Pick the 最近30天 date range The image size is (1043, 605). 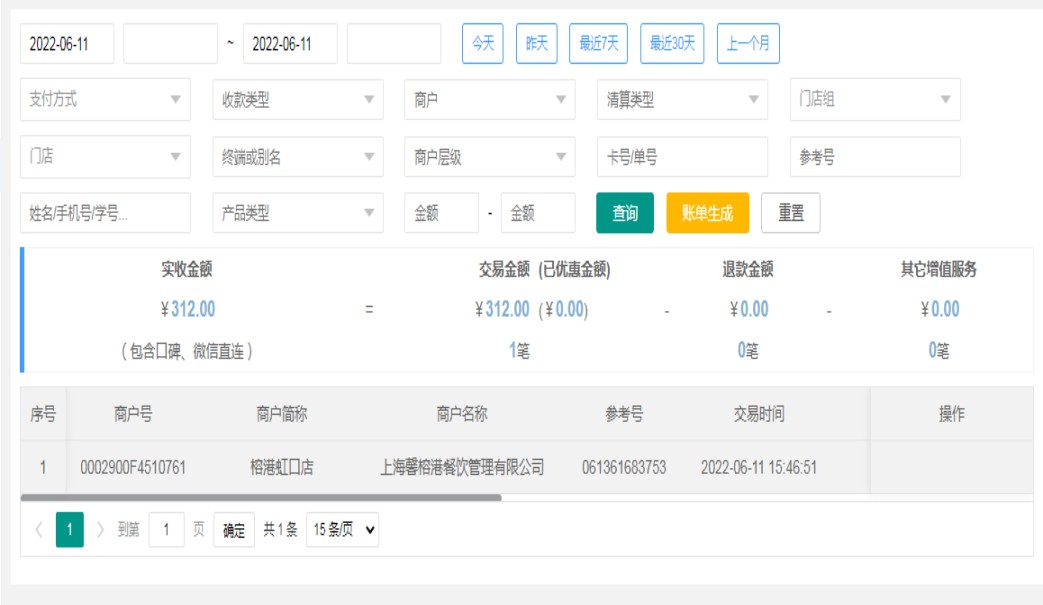[673, 44]
